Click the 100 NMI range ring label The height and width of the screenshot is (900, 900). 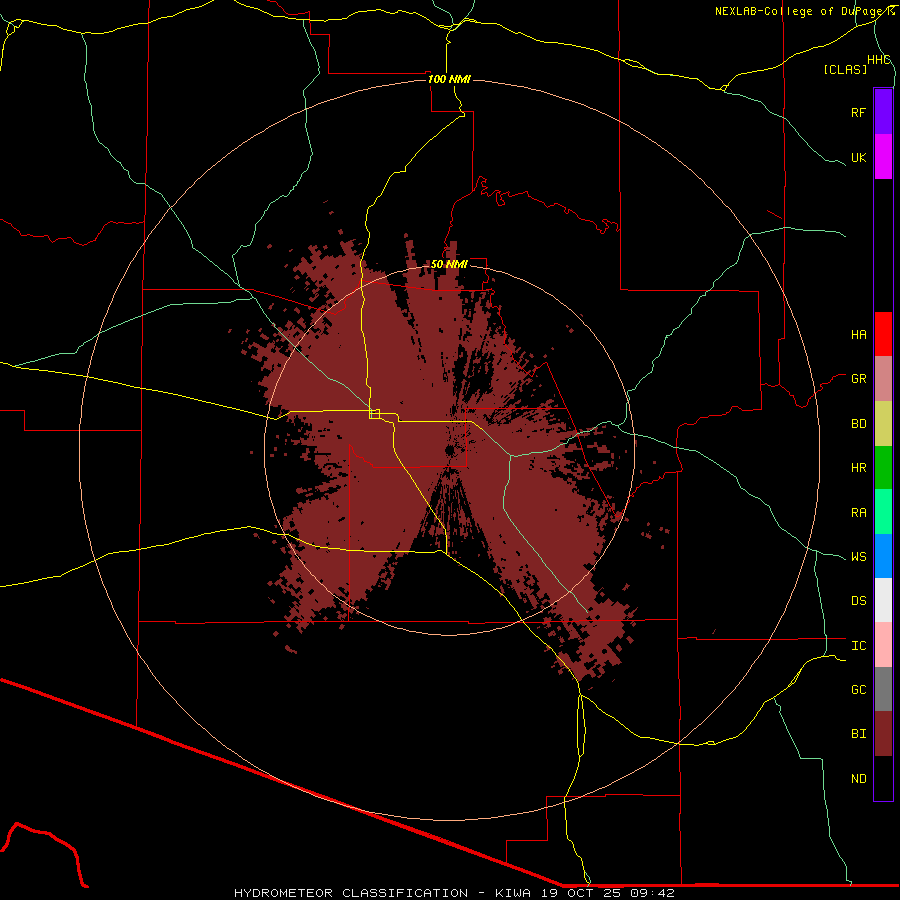(449, 79)
